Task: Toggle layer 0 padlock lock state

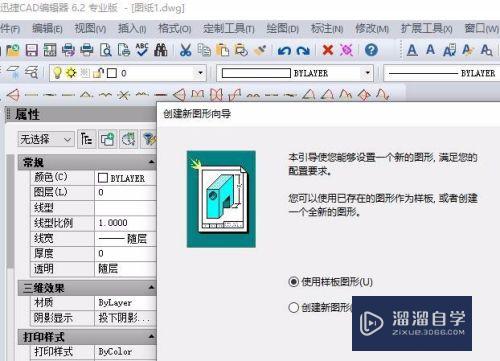Action: click(99, 73)
